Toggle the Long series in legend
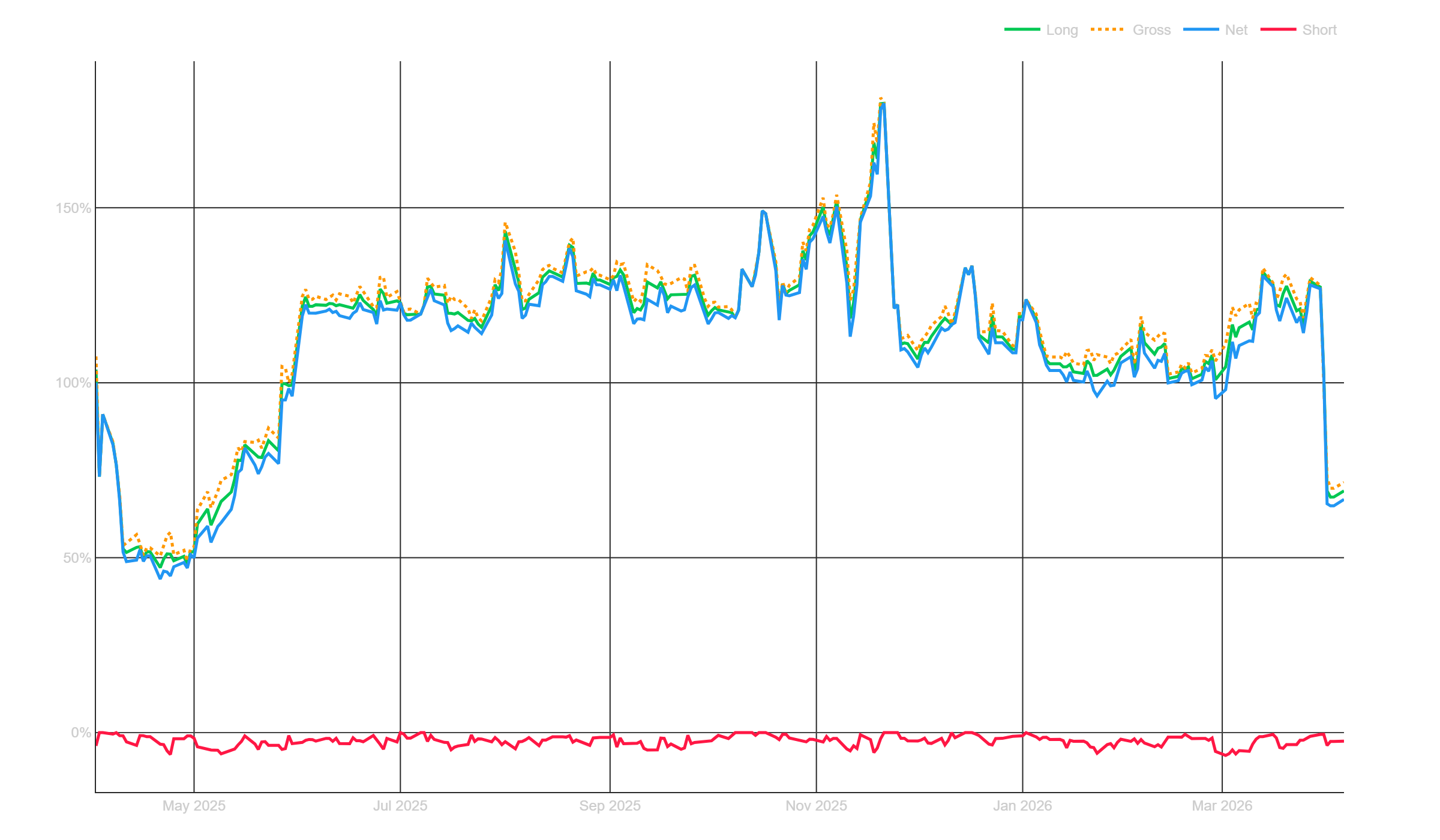The height and width of the screenshot is (840, 1440). click(x=1061, y=30)
